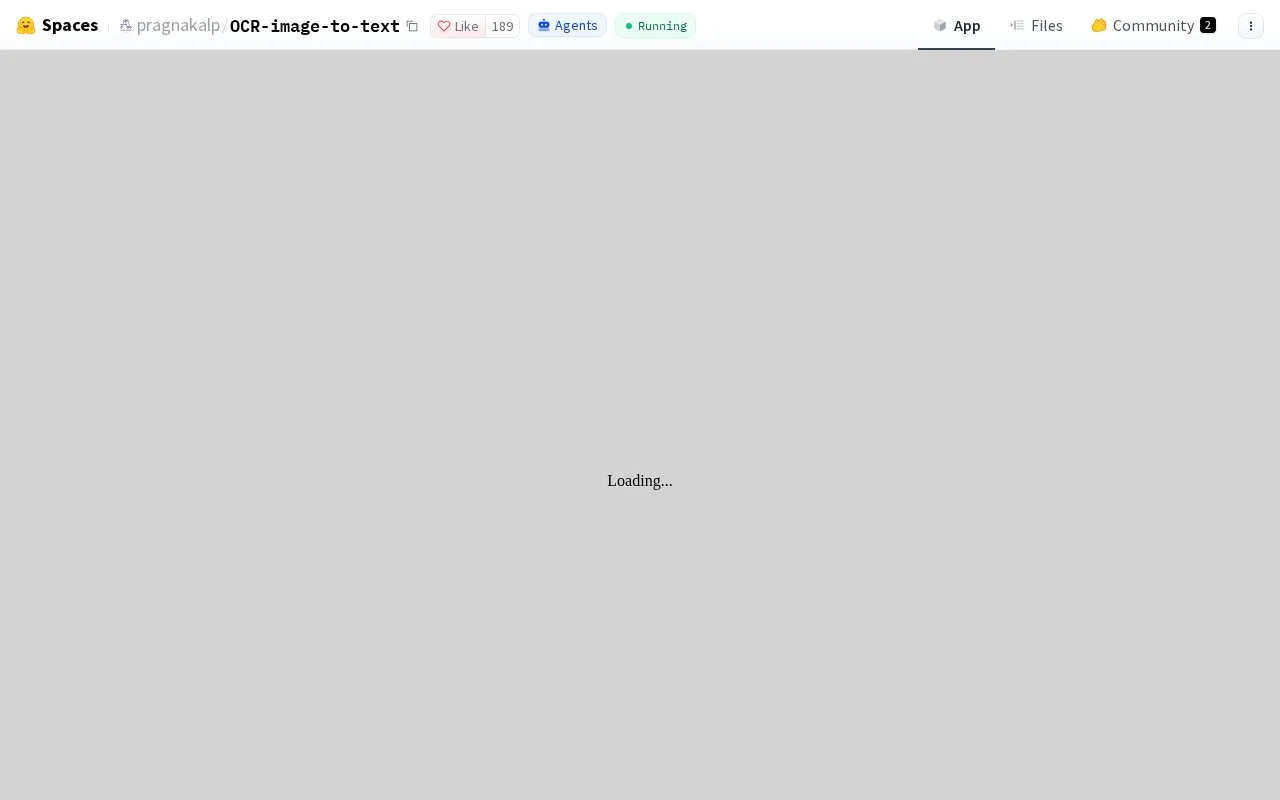Click the Loading... text

coord(640,481)
